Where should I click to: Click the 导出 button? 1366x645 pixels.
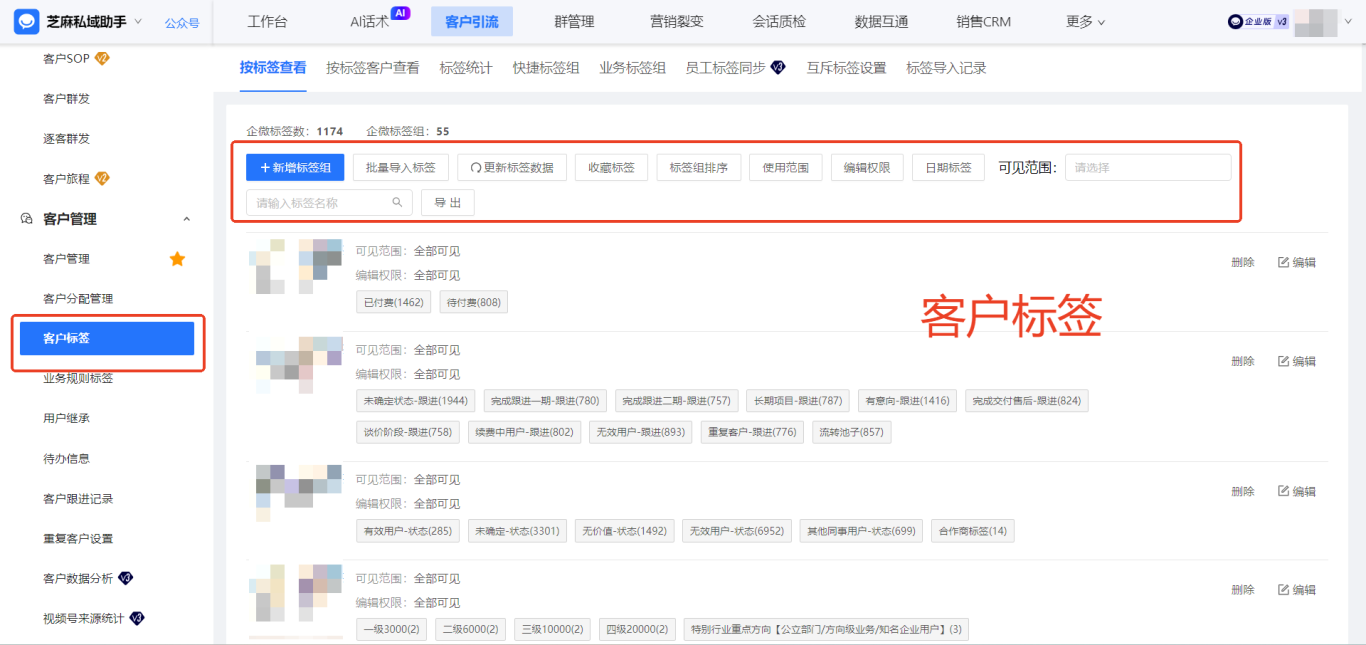(x=448, y=203)
